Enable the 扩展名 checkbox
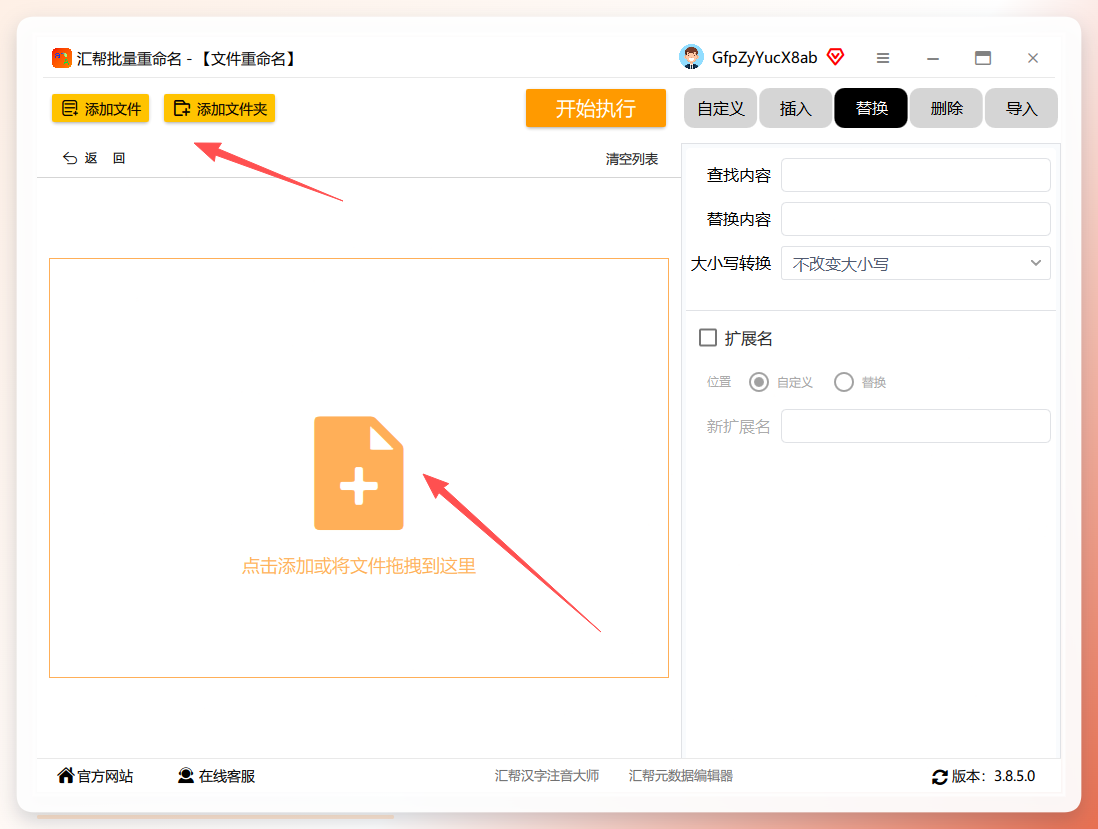The width and height of the screenshot is (1098, 829). 708,338
